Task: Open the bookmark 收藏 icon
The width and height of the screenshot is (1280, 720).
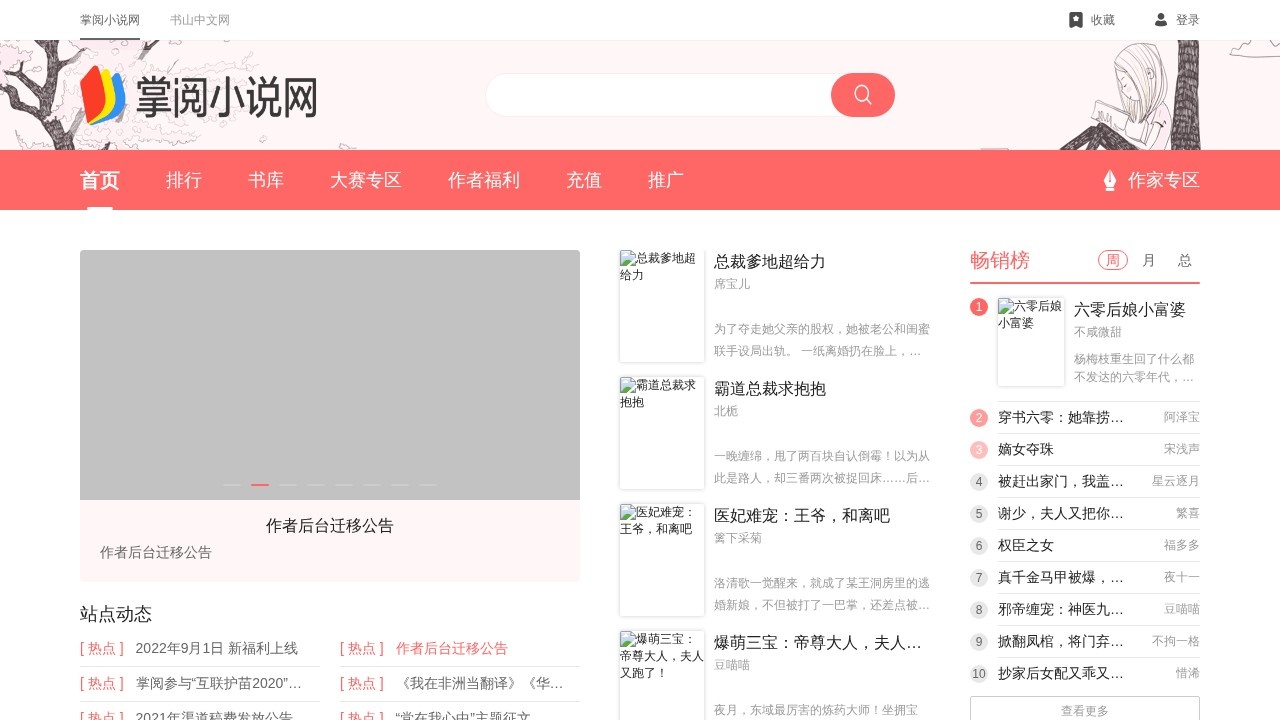Action: 1076,20
